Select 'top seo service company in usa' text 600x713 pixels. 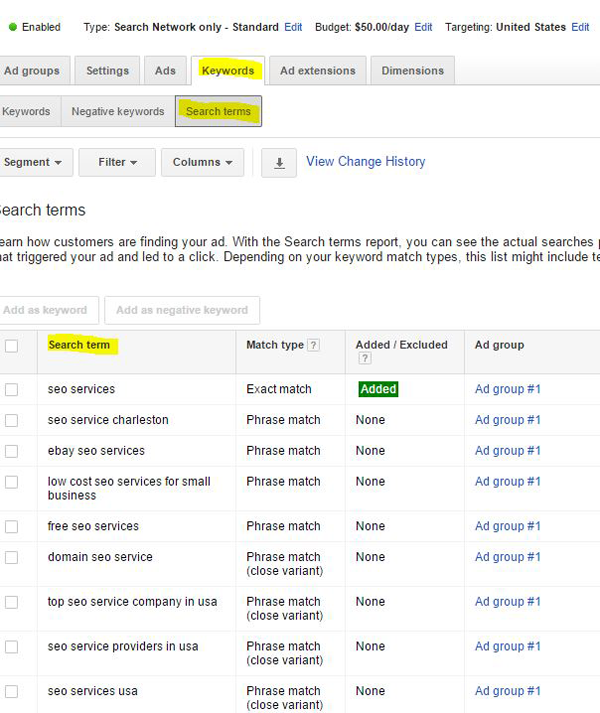click(x=132, y=602)
